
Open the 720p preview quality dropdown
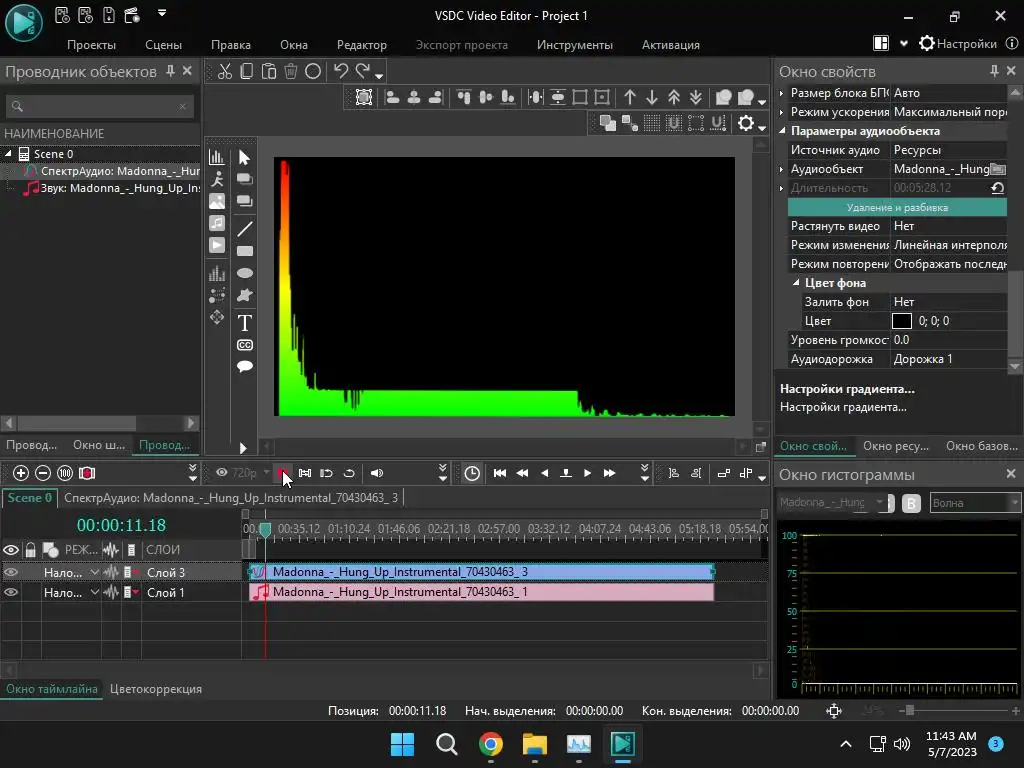tap(266, 472)
